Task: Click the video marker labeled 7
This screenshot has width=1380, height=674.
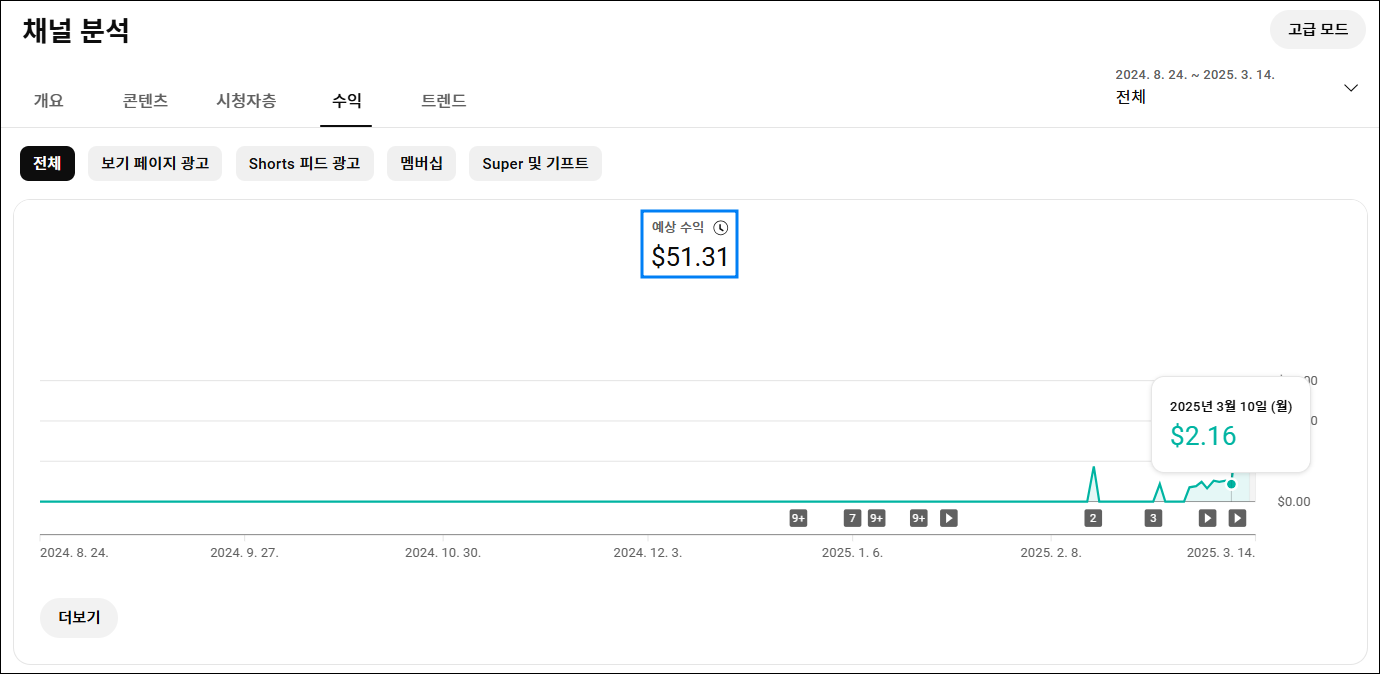Action: coord(852,518)
